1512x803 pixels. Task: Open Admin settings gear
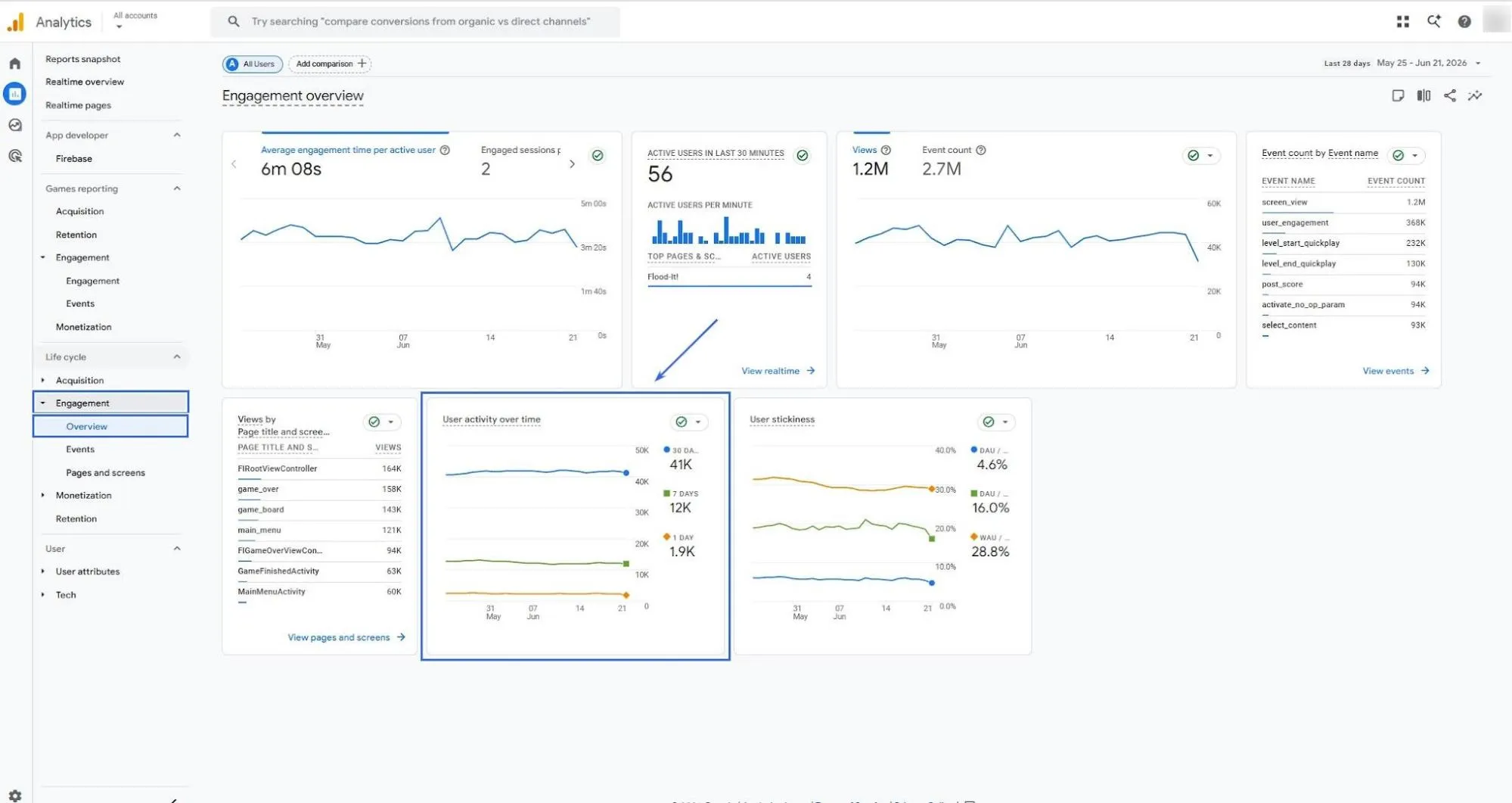click(x=15, y=795)
